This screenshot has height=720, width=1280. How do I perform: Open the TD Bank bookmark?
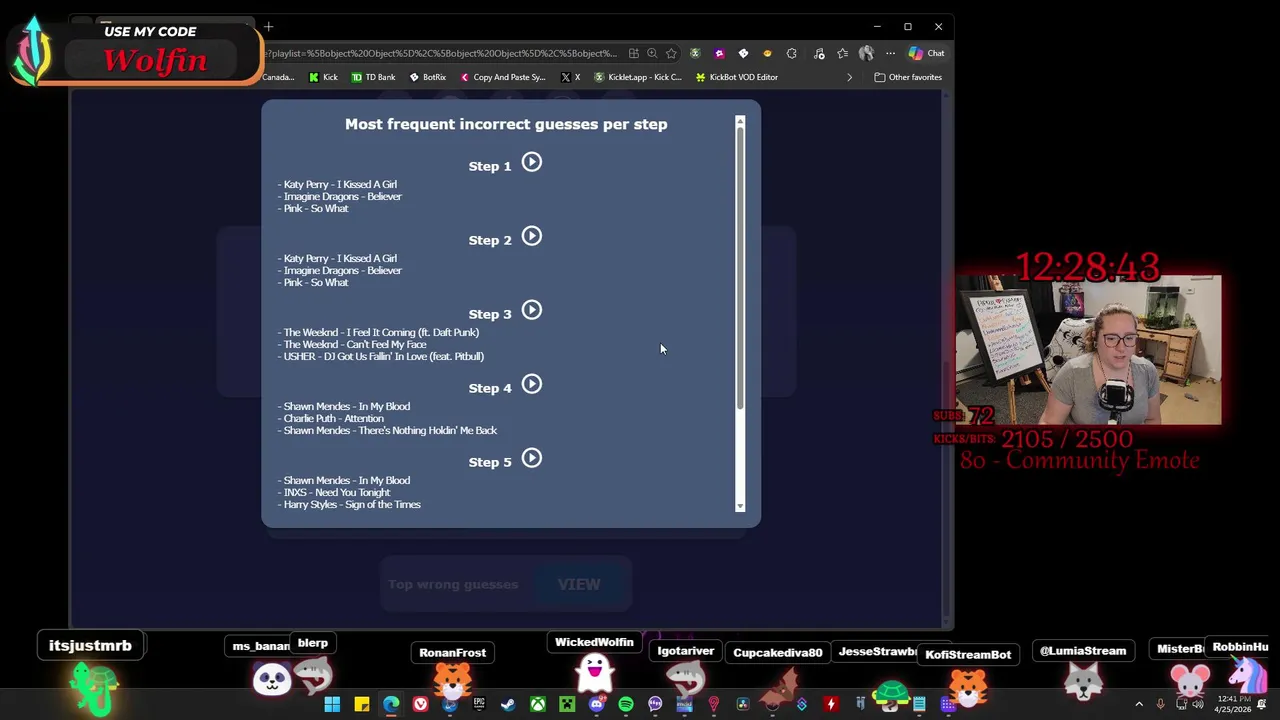[x=373, y=77]
